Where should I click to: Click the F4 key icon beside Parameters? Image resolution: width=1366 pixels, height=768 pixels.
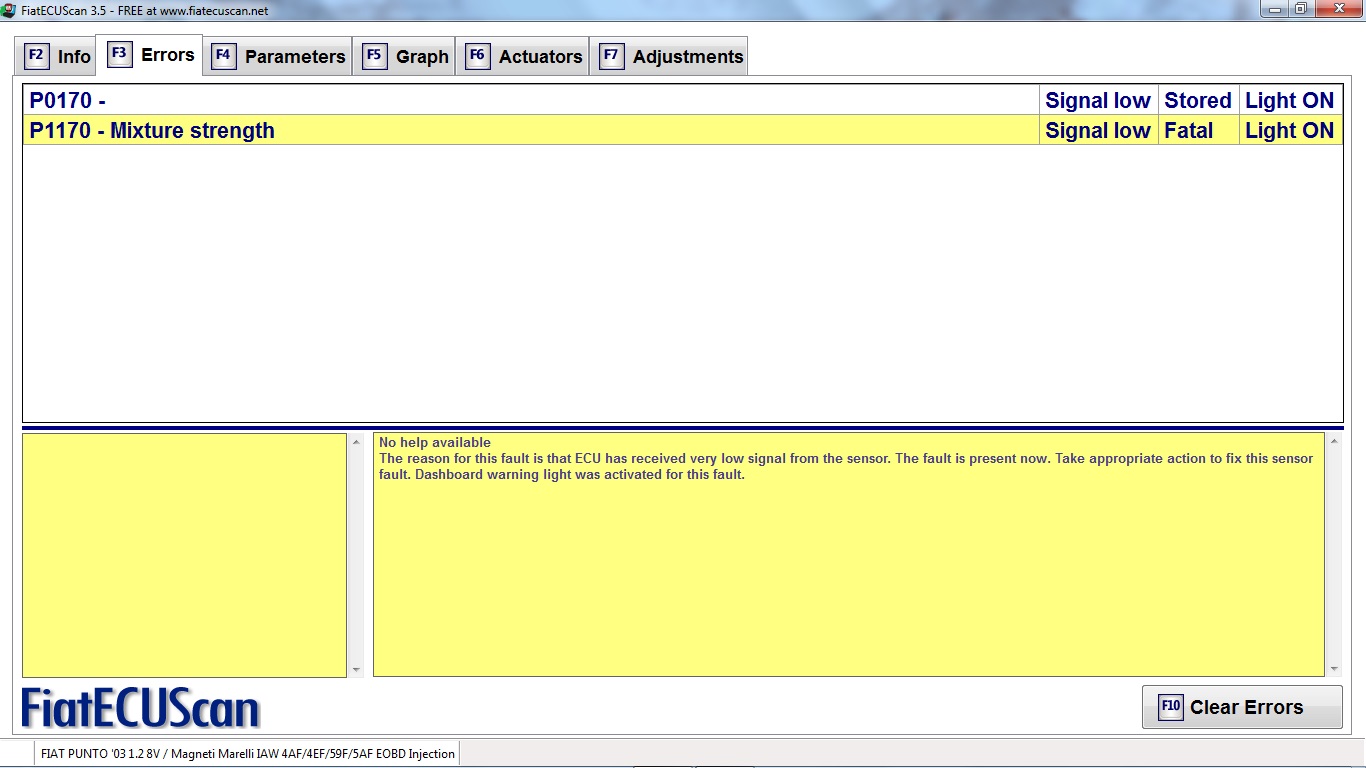click(x=223, y=56)
